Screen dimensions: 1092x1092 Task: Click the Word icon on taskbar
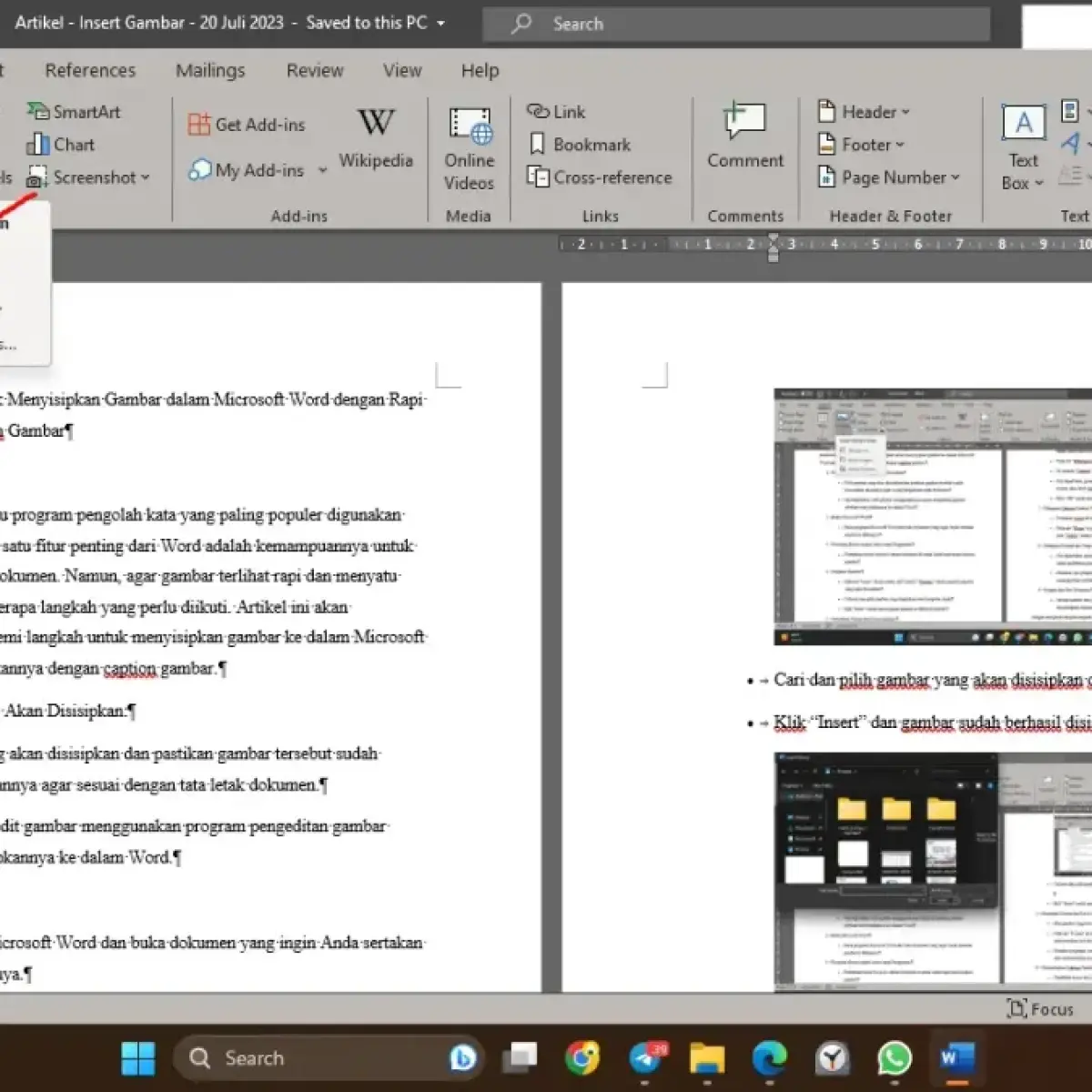[956, 1058]
